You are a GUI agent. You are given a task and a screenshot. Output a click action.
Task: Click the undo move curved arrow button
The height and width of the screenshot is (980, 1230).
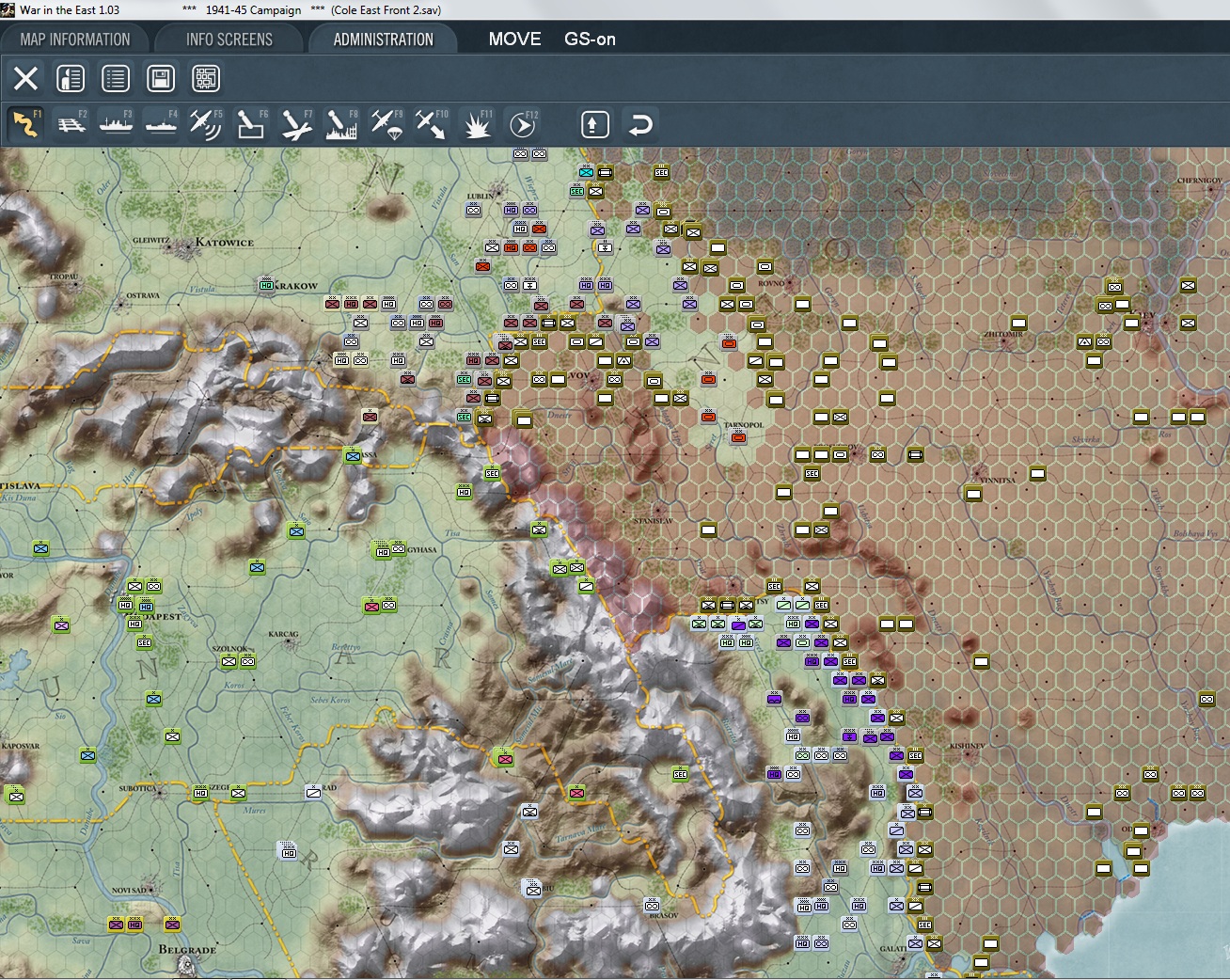pyautogui.click(x=640, y=124)
